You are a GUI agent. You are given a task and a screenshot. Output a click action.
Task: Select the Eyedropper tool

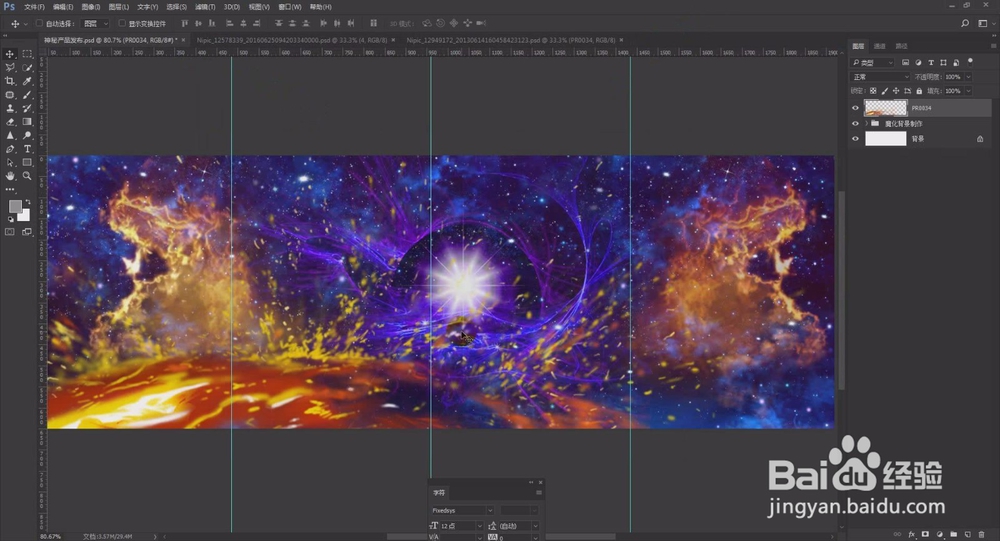[27, 81]
